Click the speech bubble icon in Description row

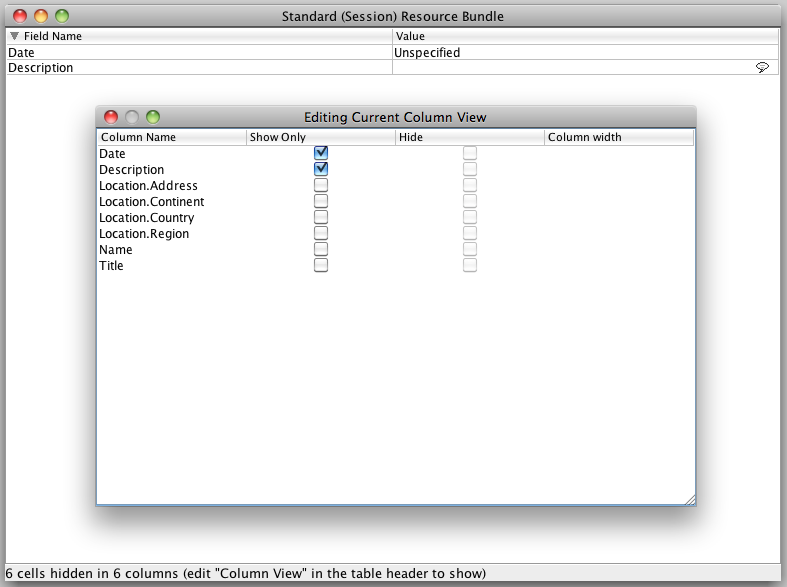click(762, 67)
